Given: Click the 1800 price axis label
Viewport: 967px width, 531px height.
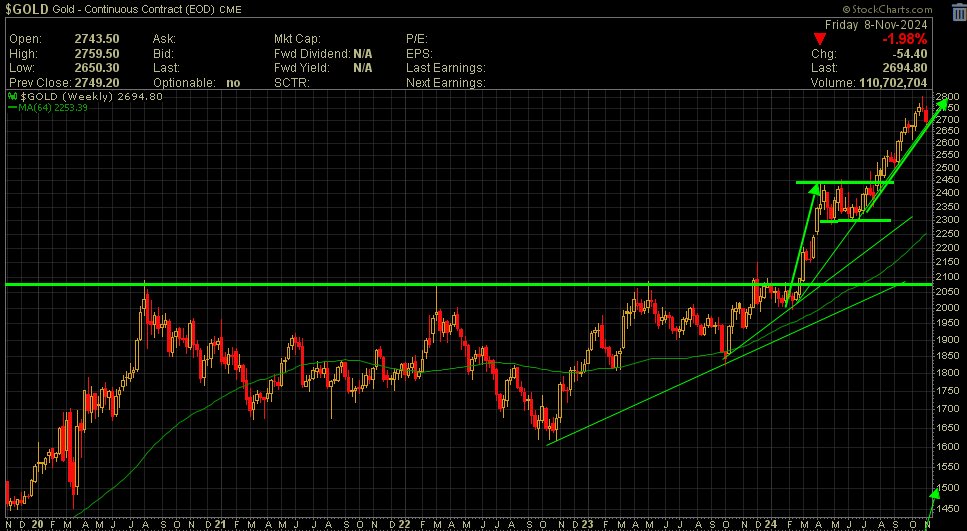Looking at the screenshot, I should click(x=948, y=373).
